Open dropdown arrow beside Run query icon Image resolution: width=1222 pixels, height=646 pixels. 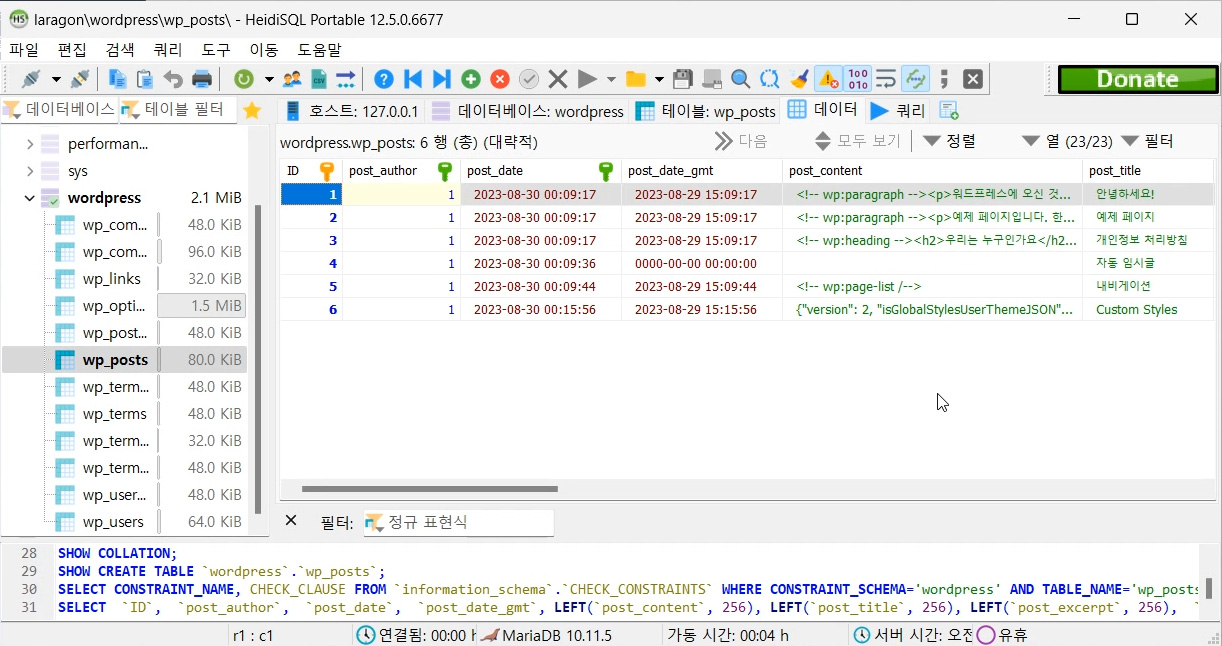click(611, 79)
